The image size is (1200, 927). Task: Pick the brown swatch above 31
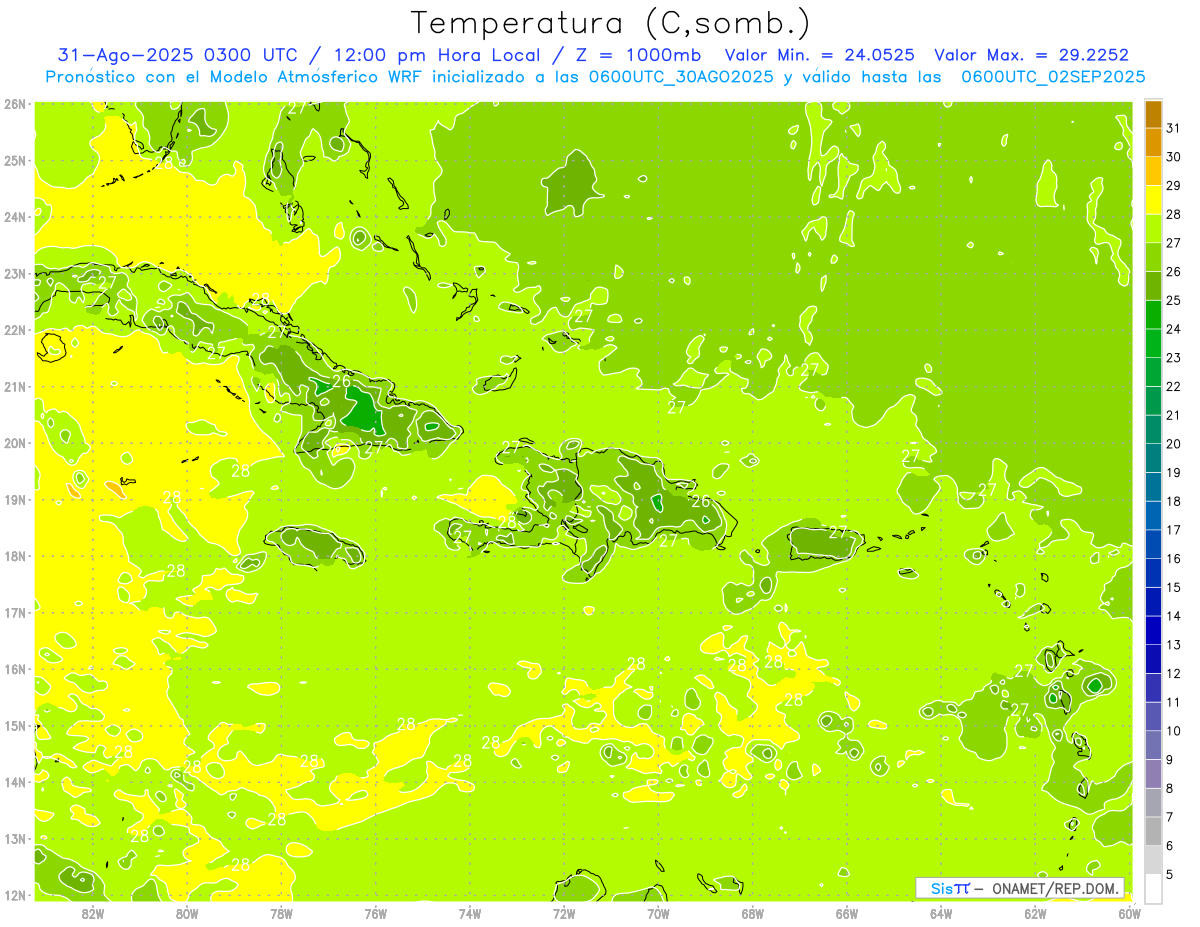tap(1153, 114)
